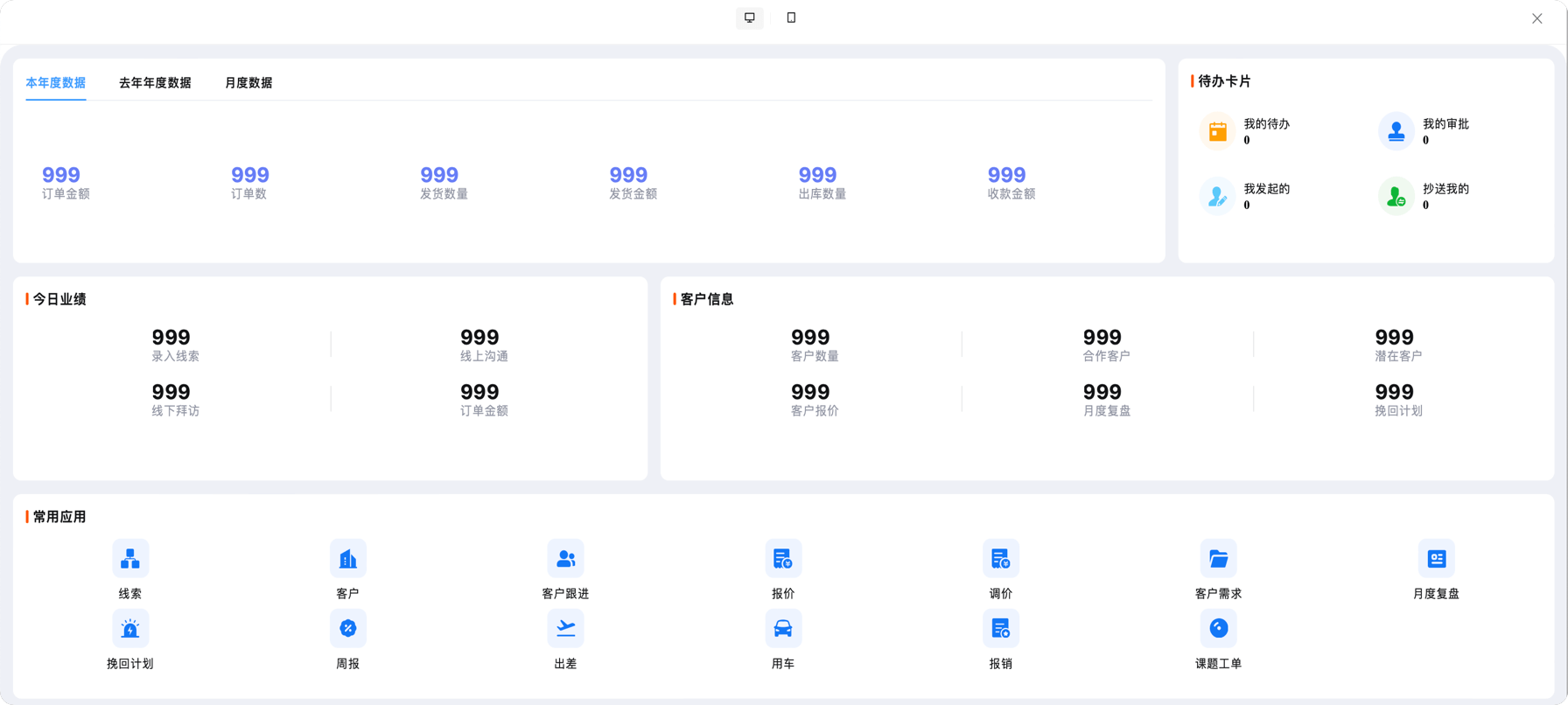This screenshot has height=705, width=1568.
Task: Click the 调价 price adjustment icon
Action: tap(1000, 559)
